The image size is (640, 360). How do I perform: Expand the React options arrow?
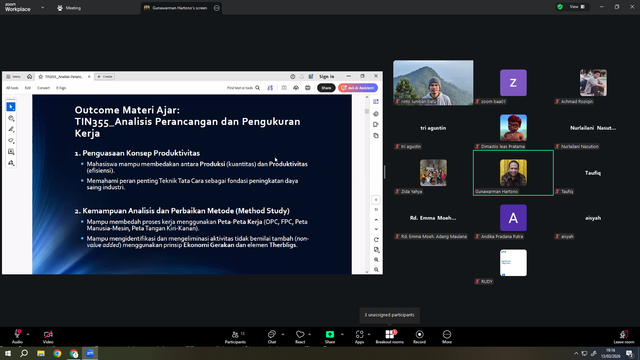click(x=309, y=334)
